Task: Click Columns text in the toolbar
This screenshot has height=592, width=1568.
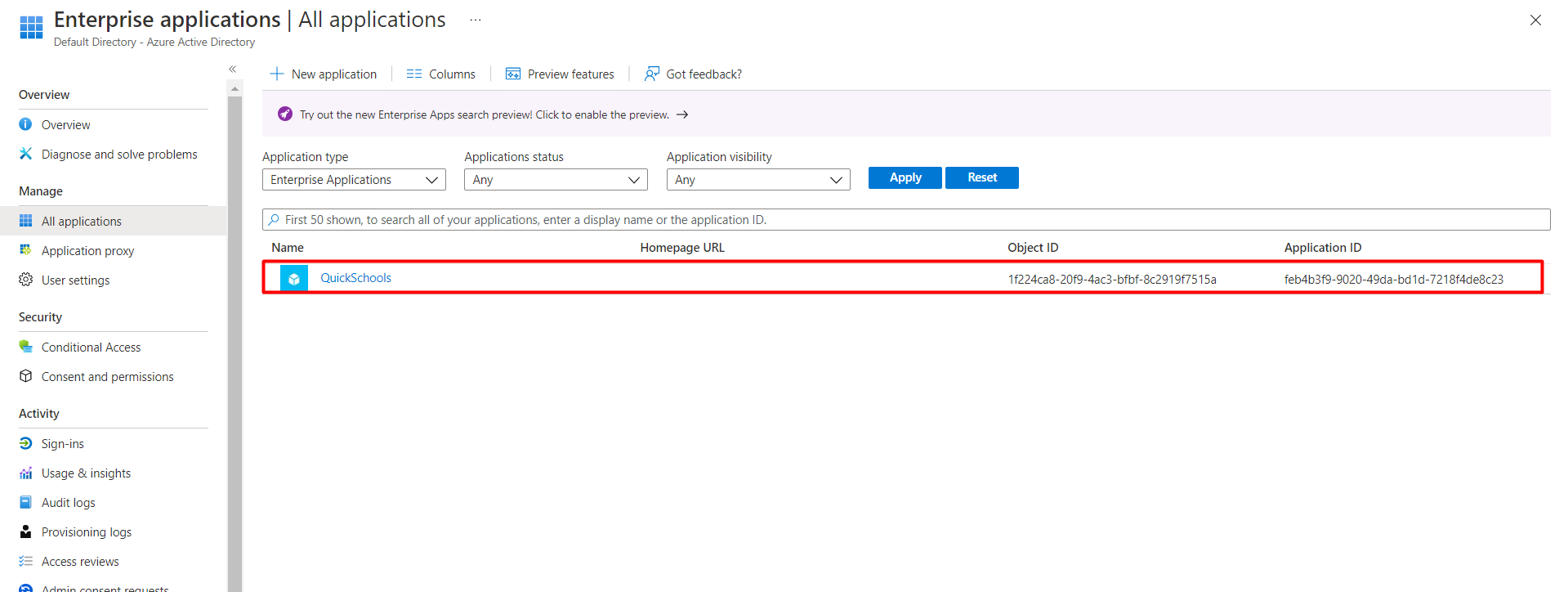Action: tap(452, 74)
